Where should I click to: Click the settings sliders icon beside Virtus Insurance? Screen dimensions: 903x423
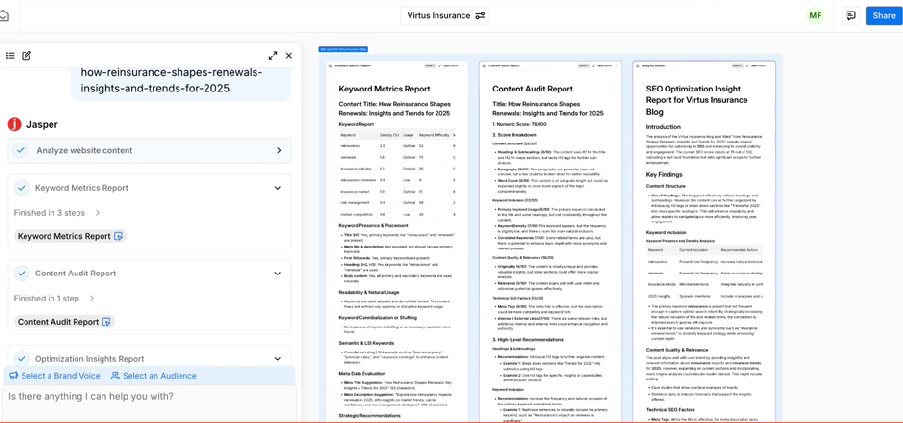pos(480,16)
